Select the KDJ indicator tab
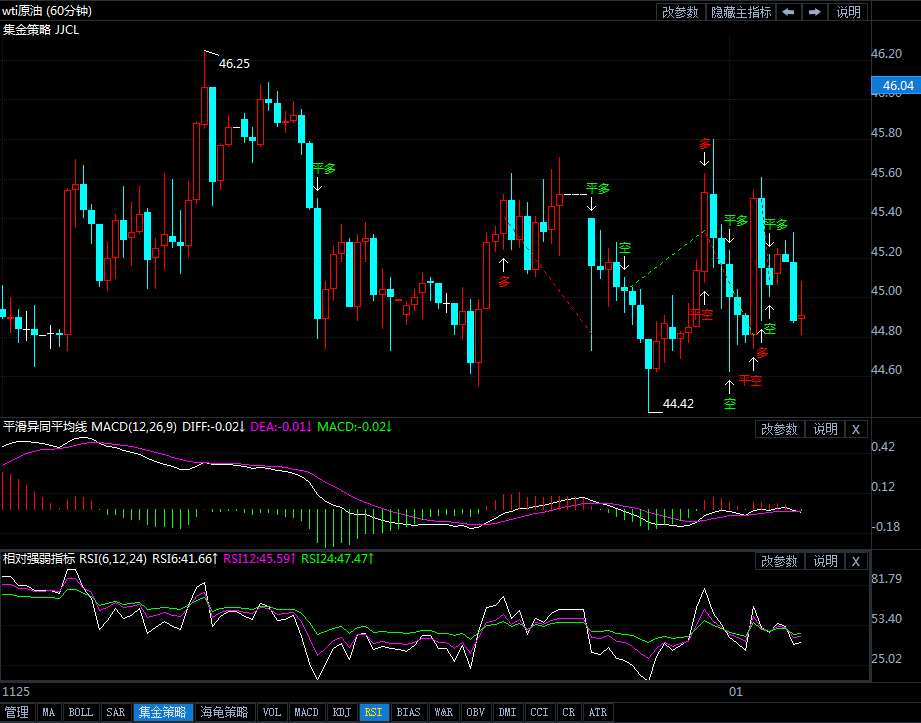 pos(342,713)
